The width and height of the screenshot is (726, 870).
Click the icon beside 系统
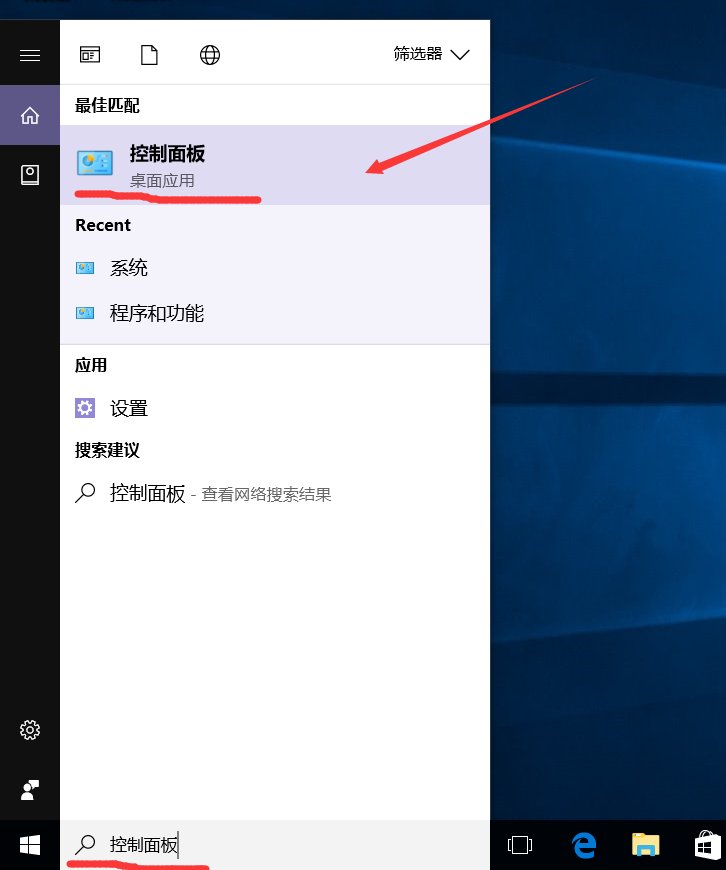point(85,269)
